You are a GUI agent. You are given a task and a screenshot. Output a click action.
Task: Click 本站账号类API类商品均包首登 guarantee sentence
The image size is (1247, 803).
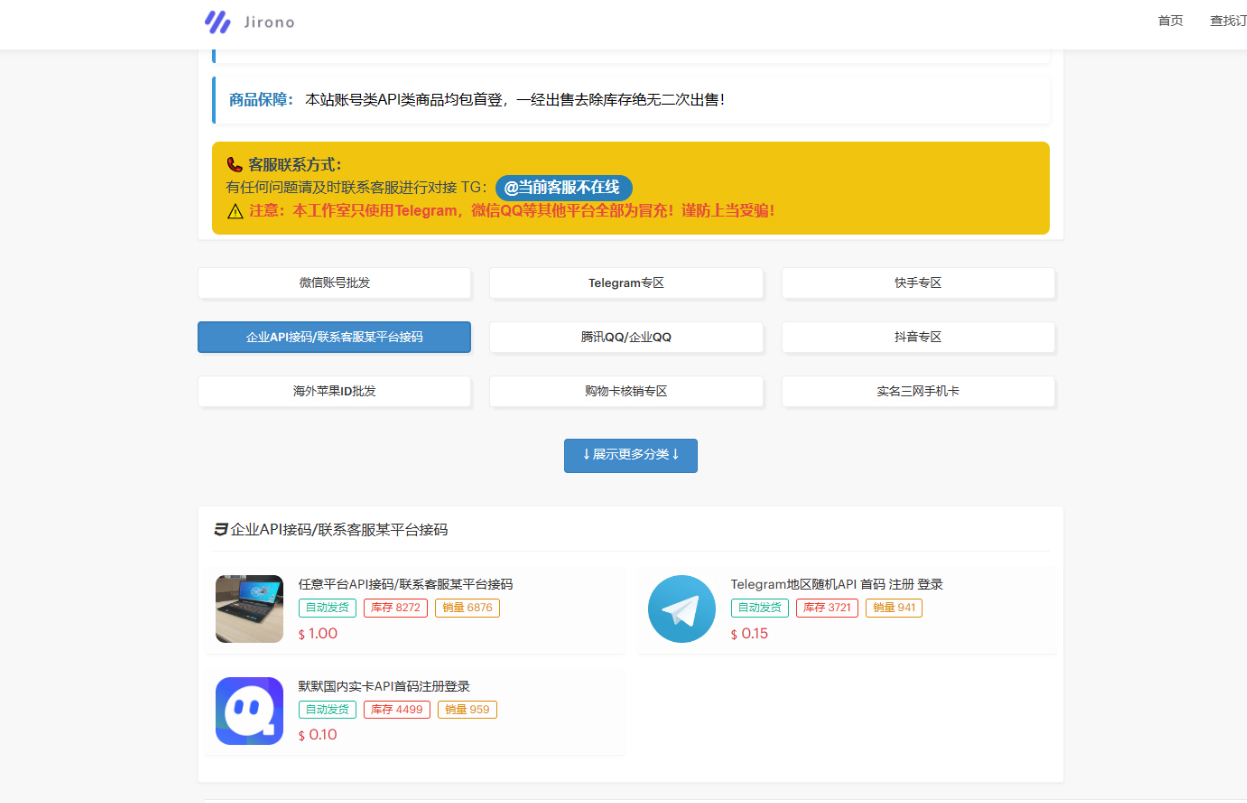(515, 100)
